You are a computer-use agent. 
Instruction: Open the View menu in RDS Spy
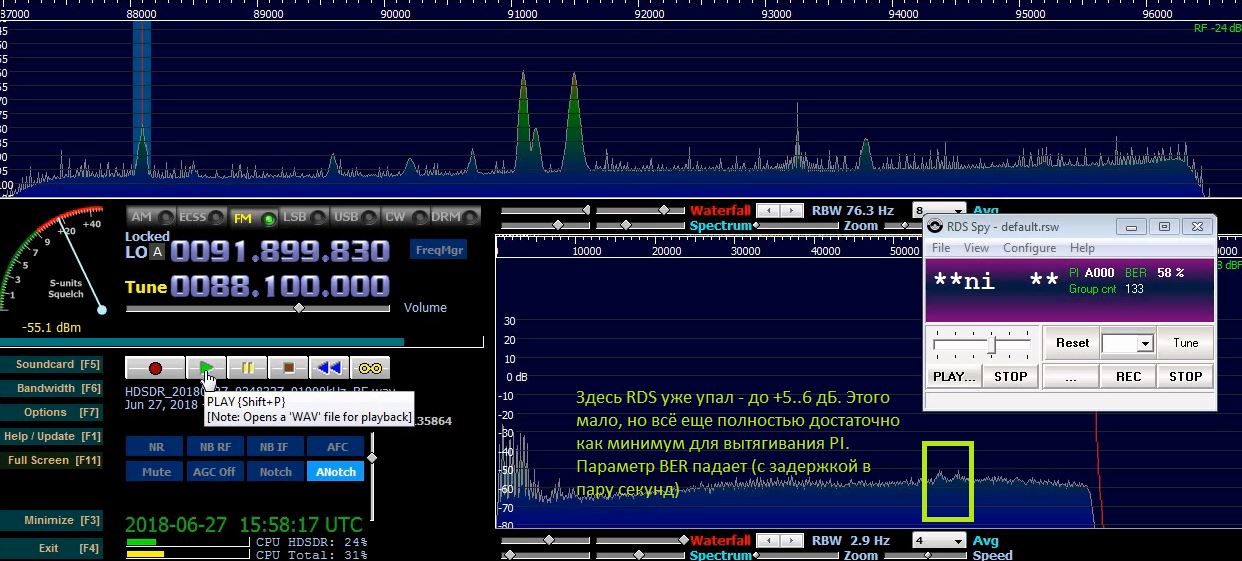976,248
